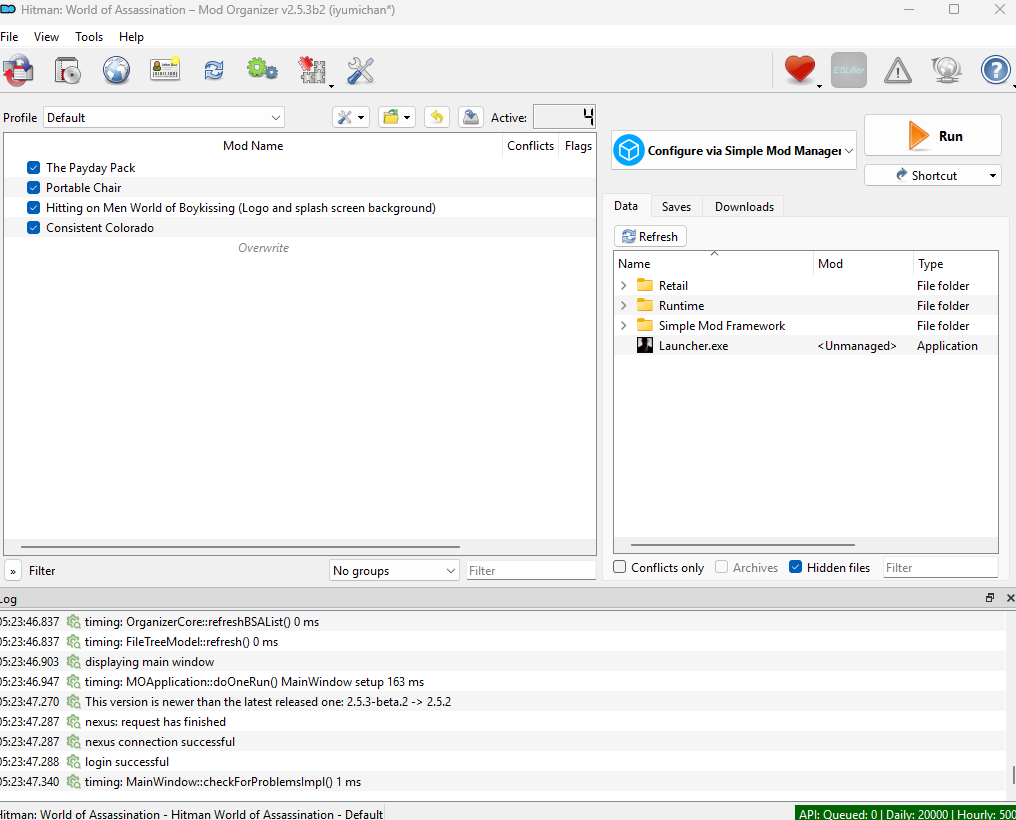1016x820 pixels.
Task: Open the Profile dropdown showing Default
Action: [164, 118]
